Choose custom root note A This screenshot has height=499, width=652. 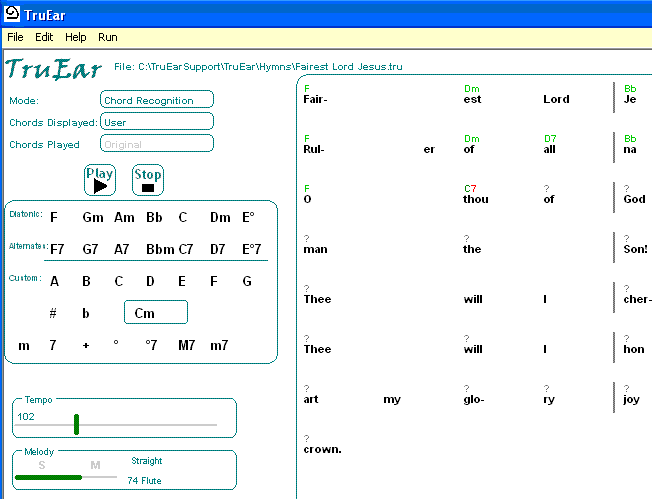[54, 282]
